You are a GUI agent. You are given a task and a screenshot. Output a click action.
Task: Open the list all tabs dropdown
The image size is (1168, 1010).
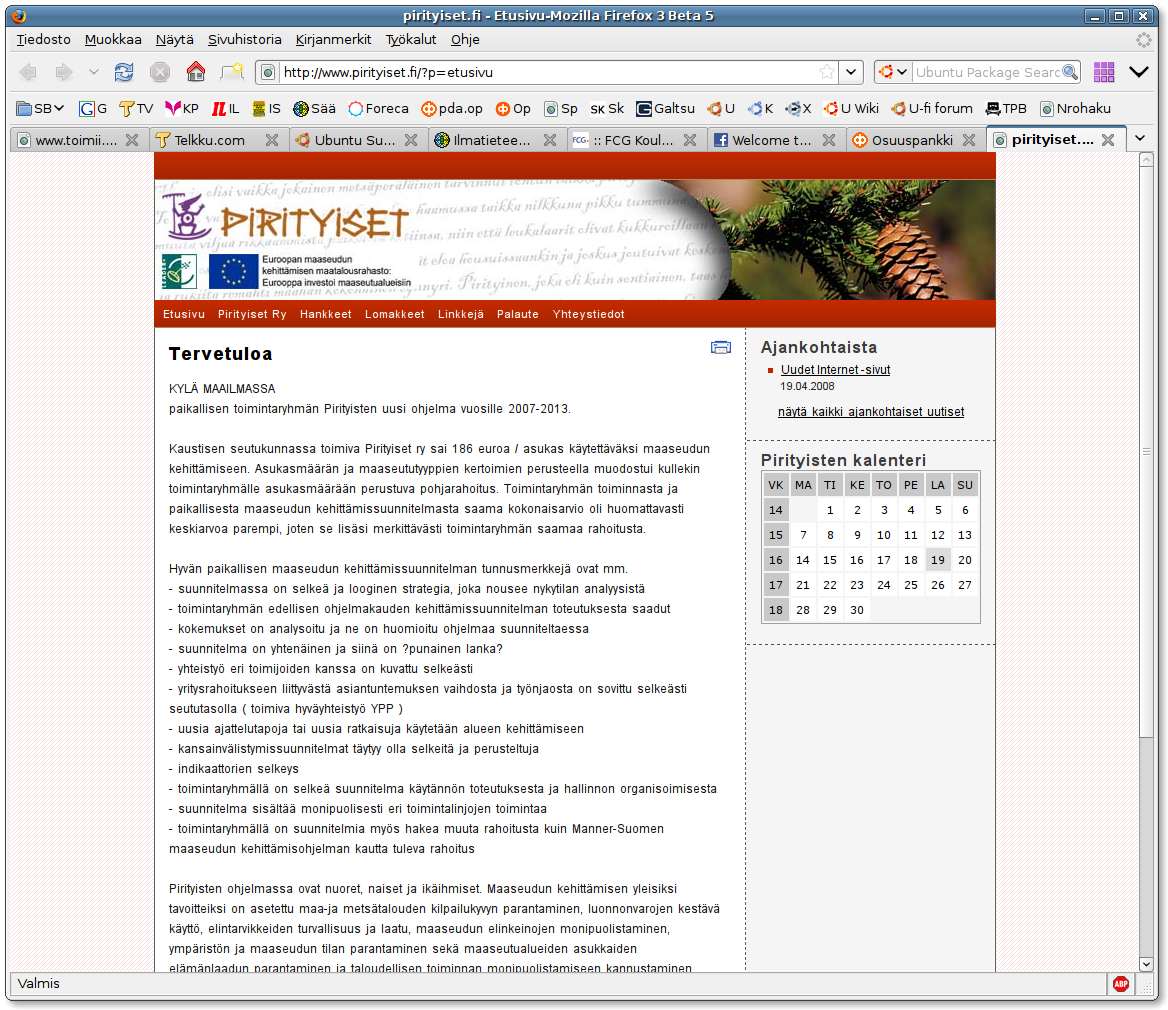point(1140,138)
